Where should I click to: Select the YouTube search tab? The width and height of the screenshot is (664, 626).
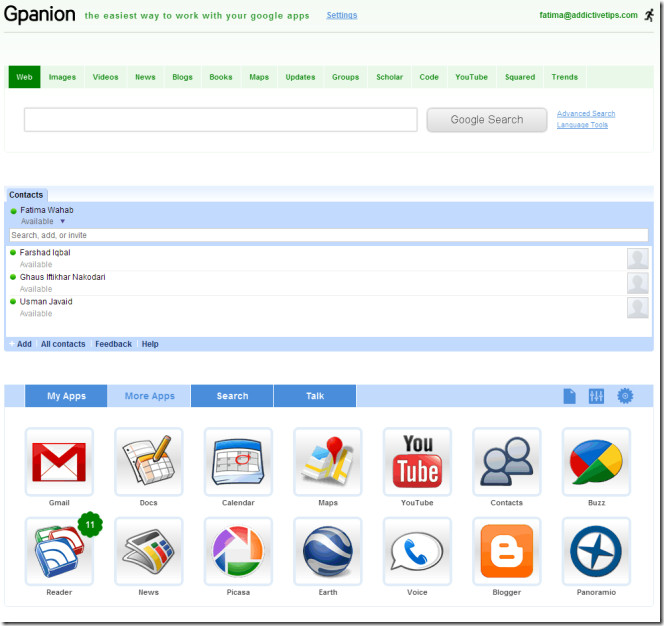click(471, 77)
